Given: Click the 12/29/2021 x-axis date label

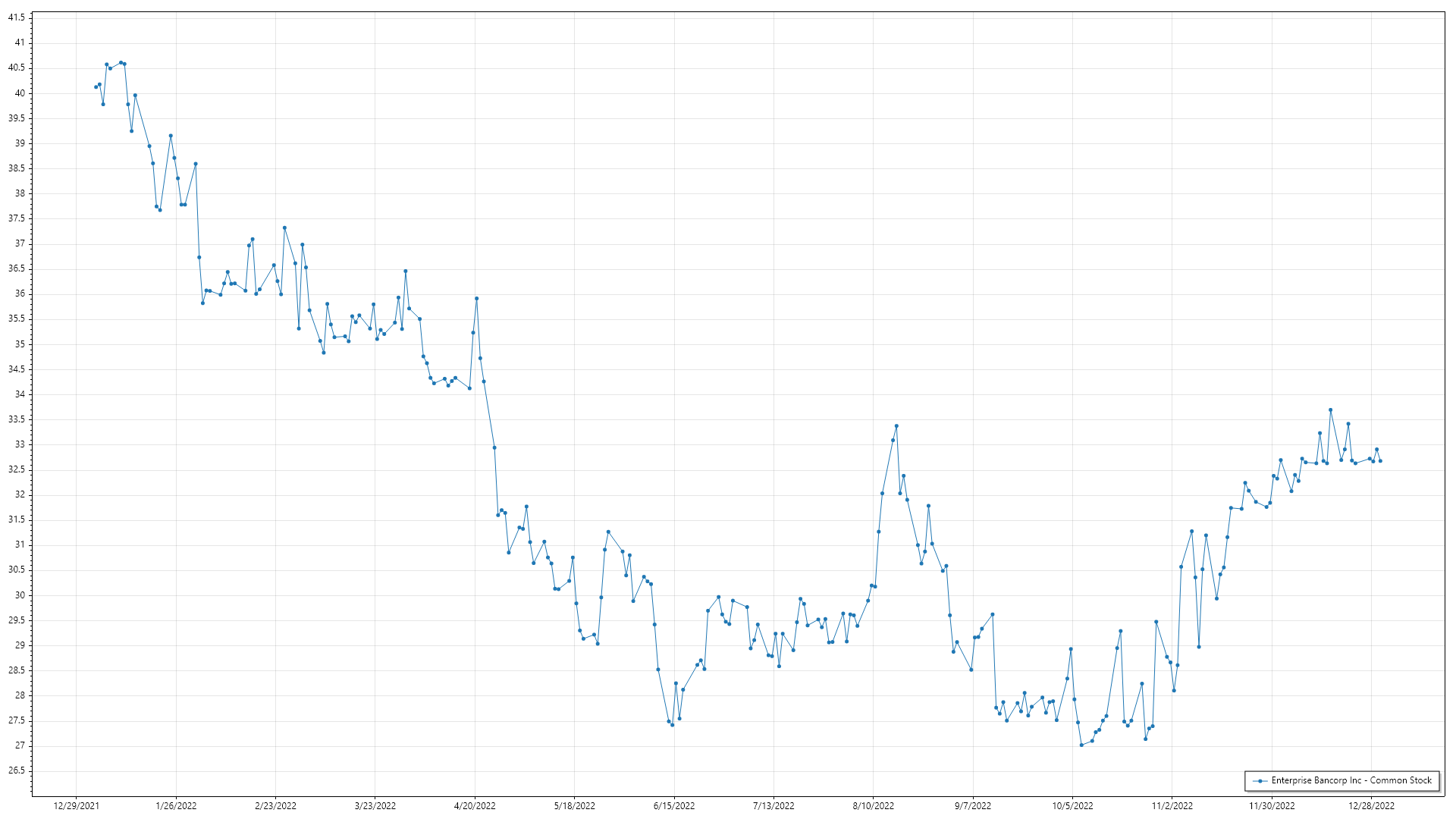Looking at the screenshot, I should pyautogui.click(x=76, y=805).
